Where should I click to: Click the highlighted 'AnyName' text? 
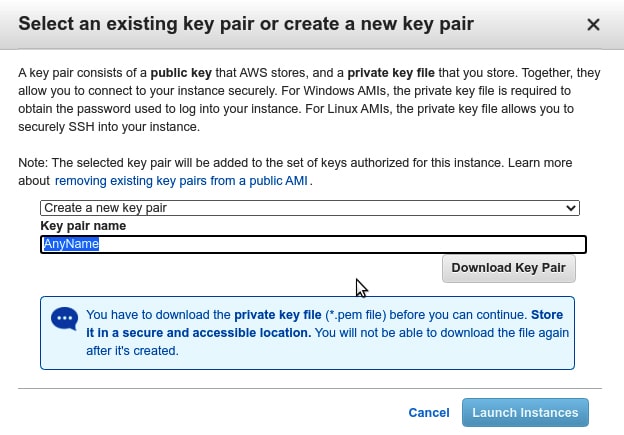click(x=70, y=244)
